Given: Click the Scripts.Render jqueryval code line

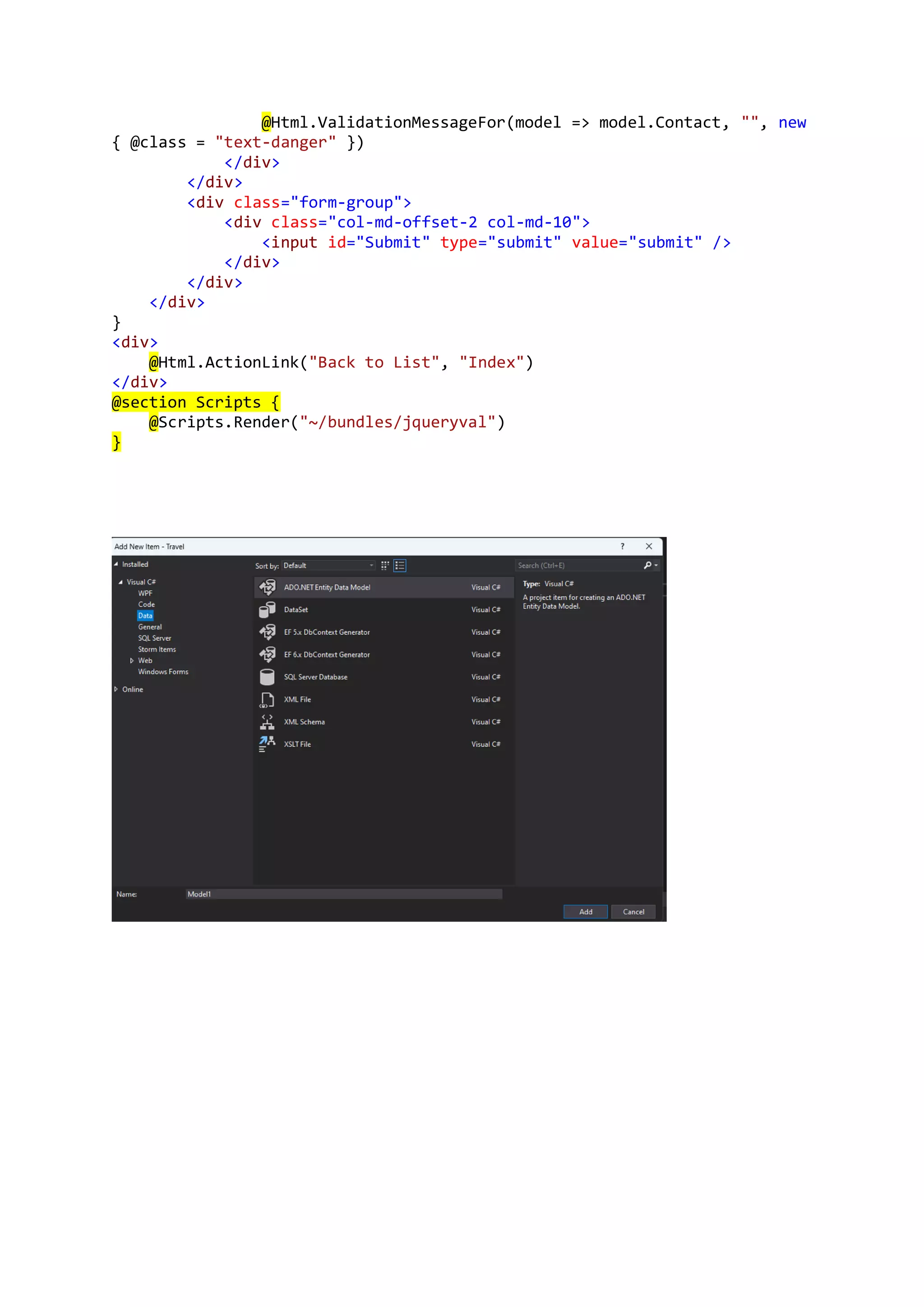Looking at the screenshot, I should 327,422.
